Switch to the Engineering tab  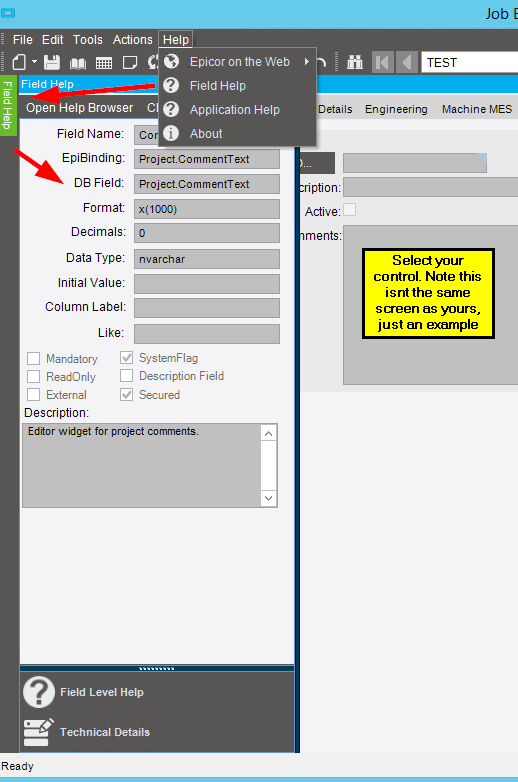[396, 109]
